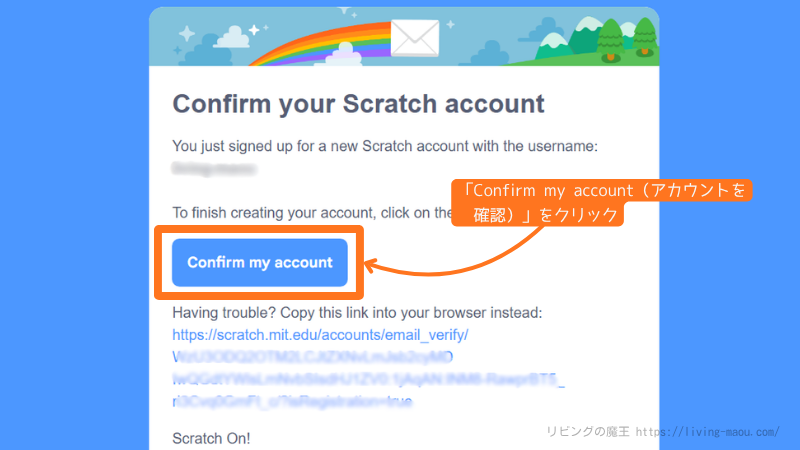Click the blurred verification token on second link line
Screen dimensions: 800x450
coord(313,357)
